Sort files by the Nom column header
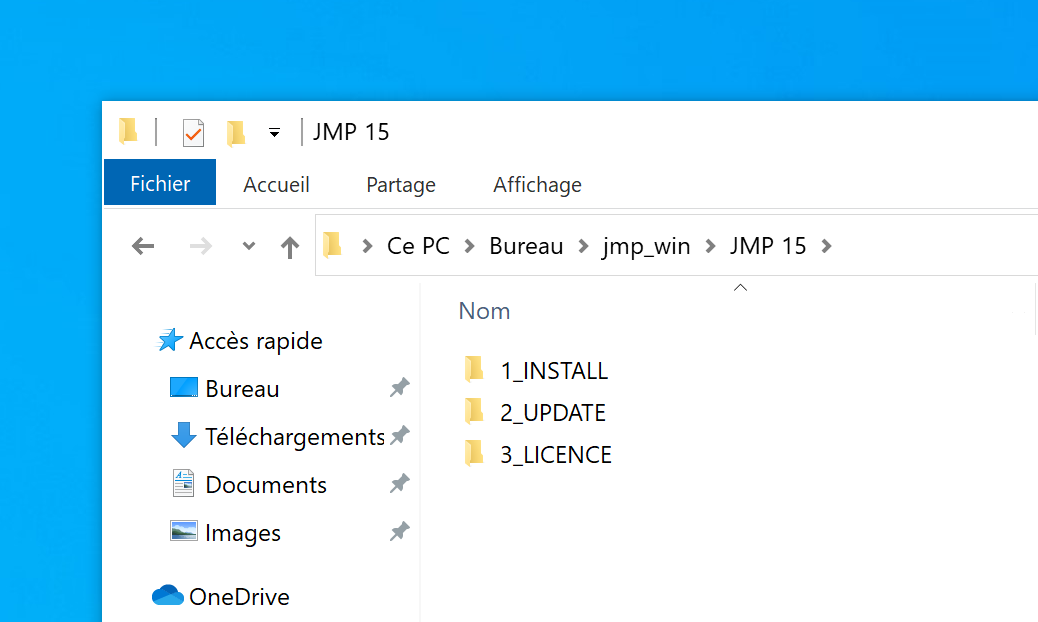This screenshot has height=622, width=1038. [484, 311]
